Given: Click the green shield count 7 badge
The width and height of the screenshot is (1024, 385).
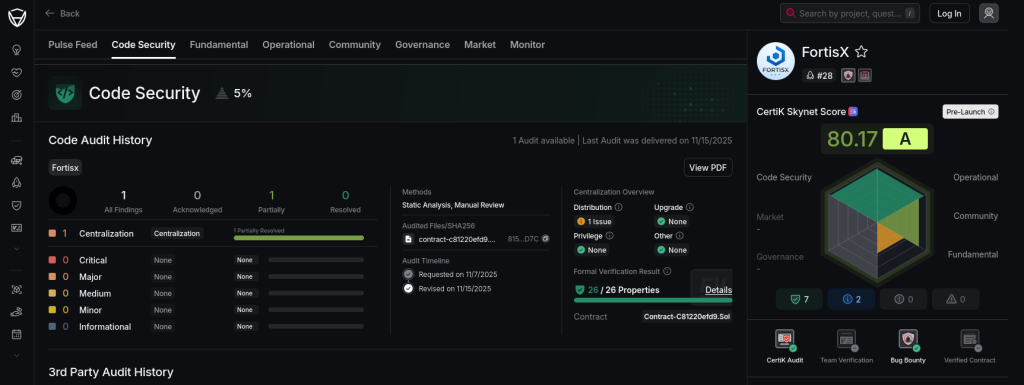Looking at the screenshot, I should click(799, 299).
